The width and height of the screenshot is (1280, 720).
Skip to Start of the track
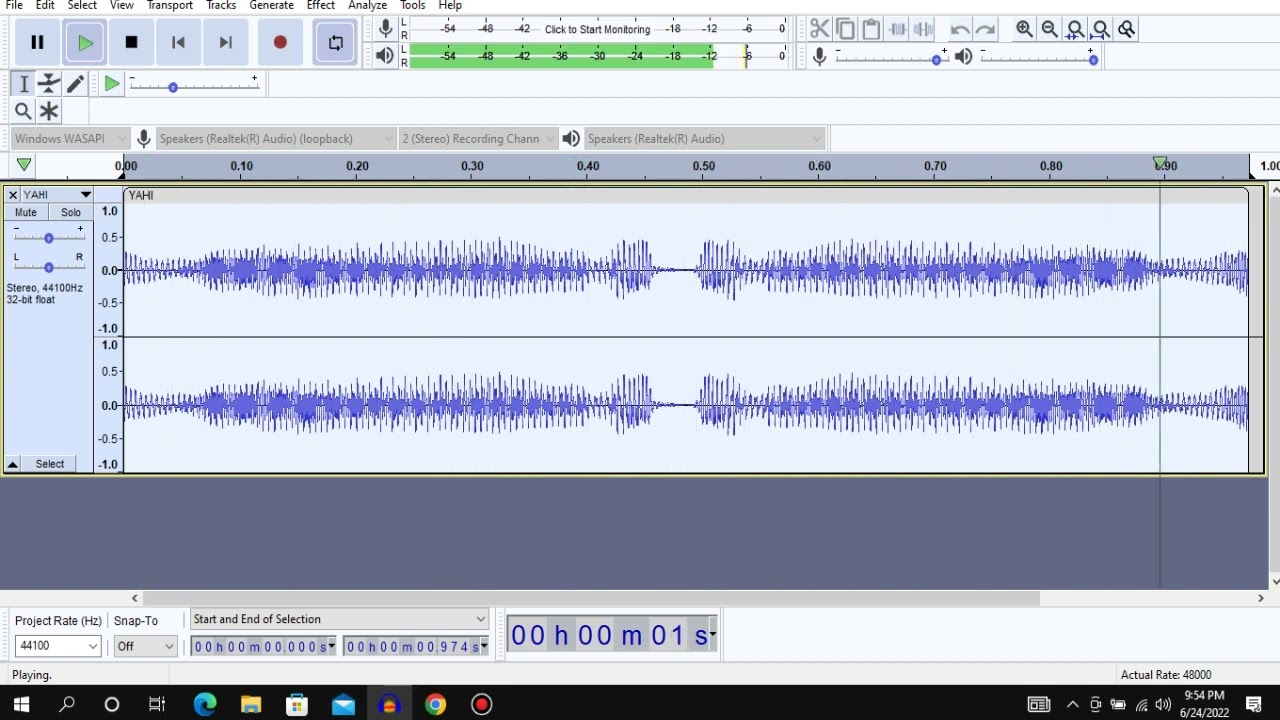pyautogui.click(x=178, y=42)
